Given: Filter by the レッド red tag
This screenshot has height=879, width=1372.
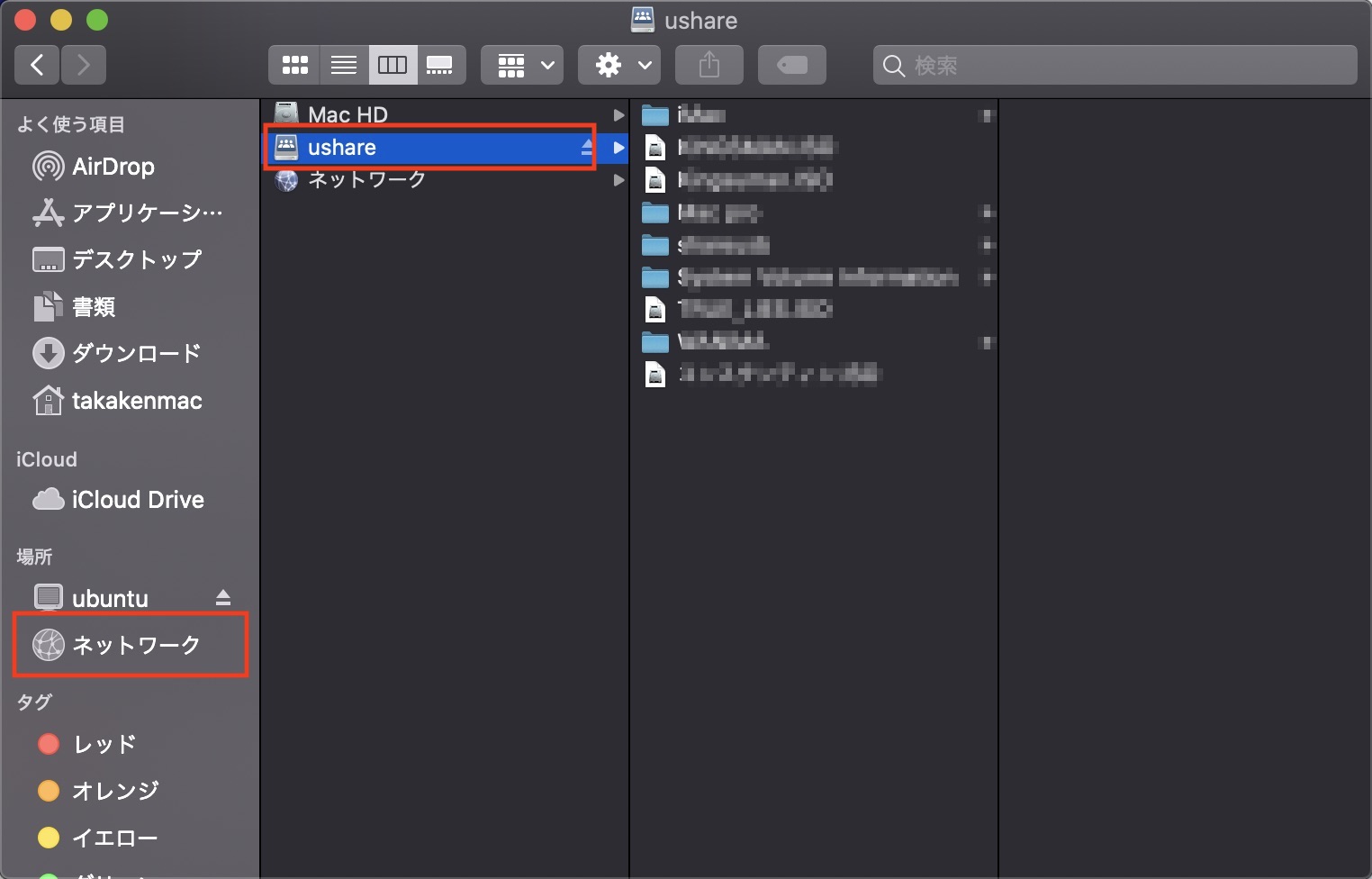Looking at the screenshot, I should [104, 744].
